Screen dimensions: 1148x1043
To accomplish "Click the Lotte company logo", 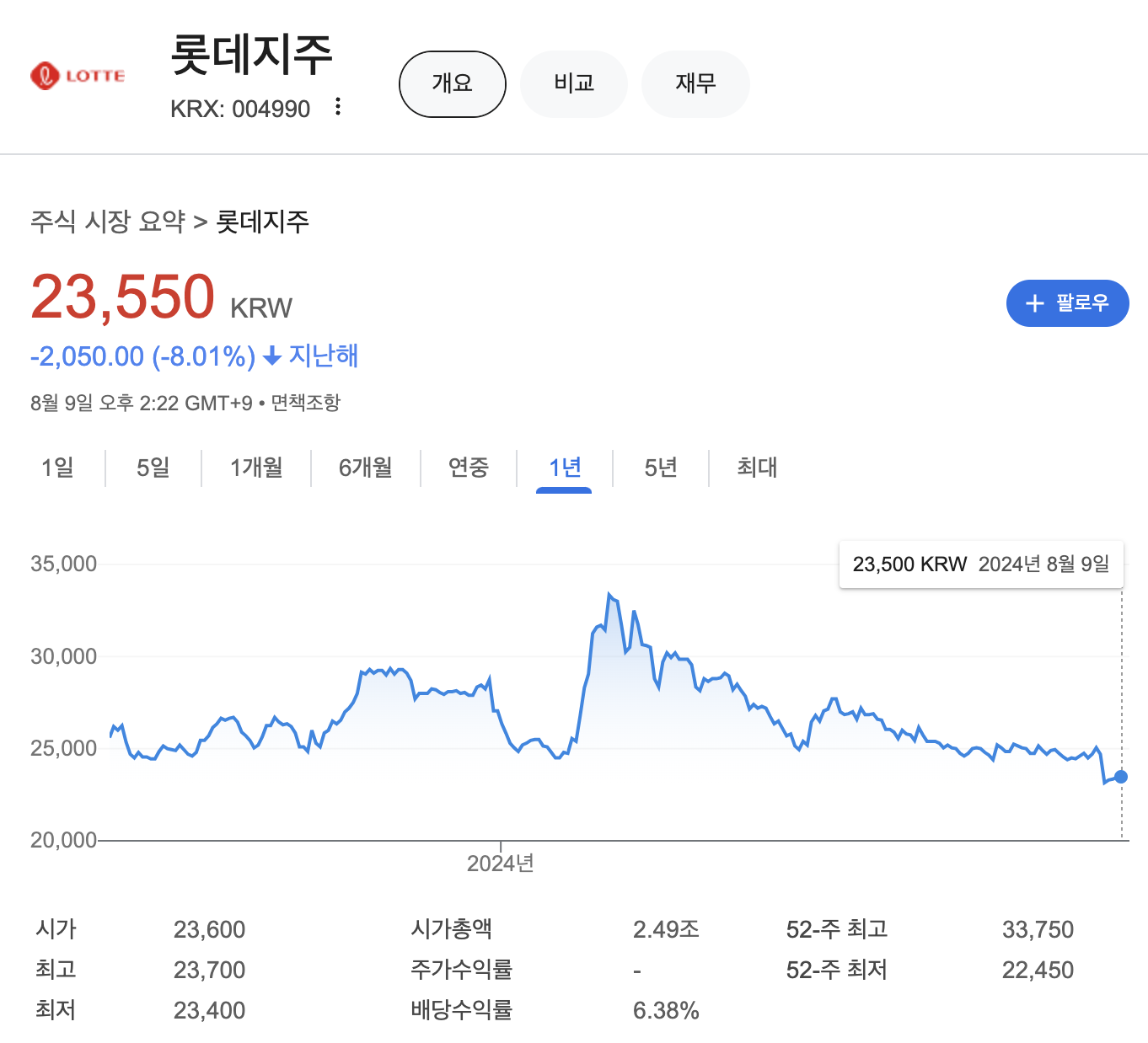I will pos(78,76).
